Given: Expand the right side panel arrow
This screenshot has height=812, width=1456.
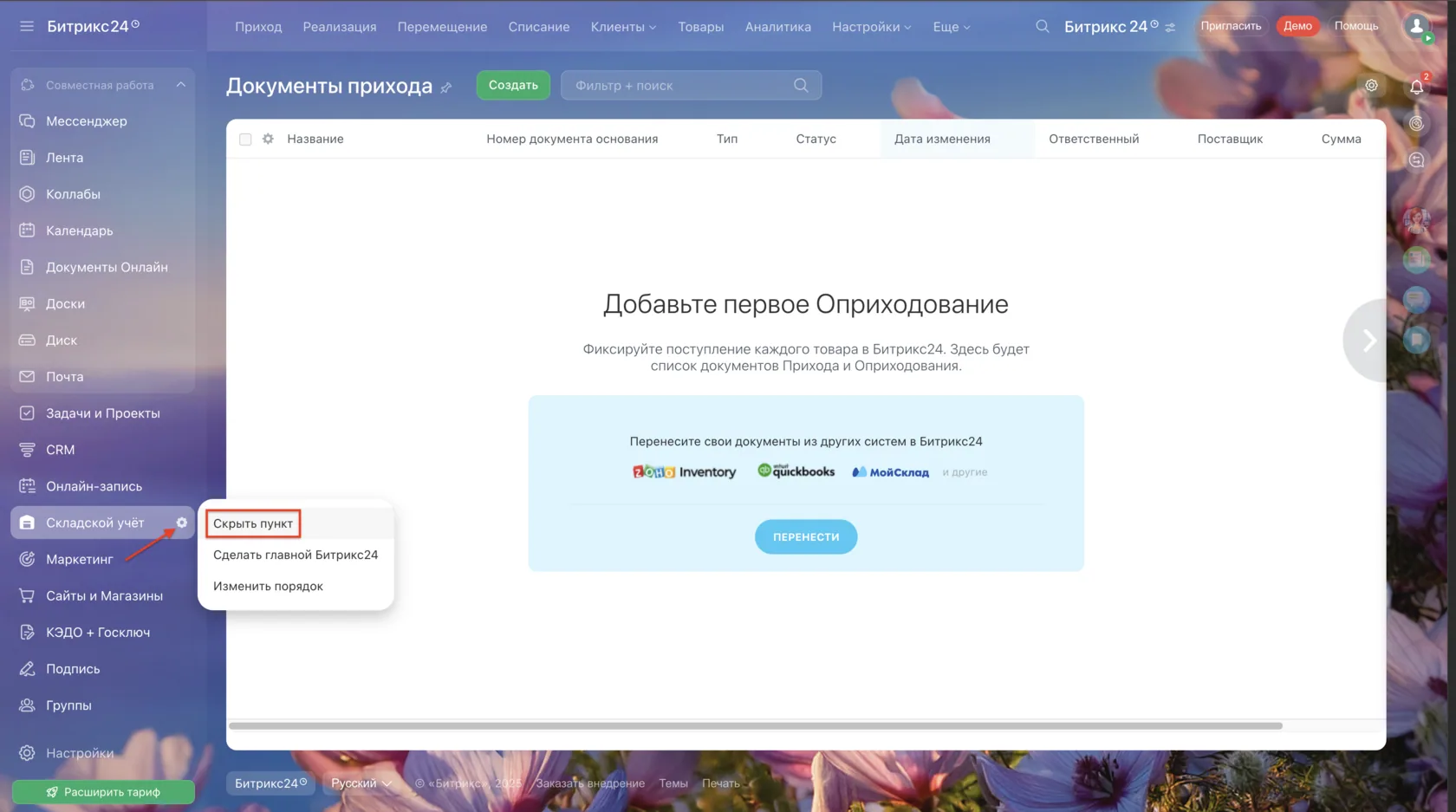Looking at the screenshot, I should click(1368, 341).
